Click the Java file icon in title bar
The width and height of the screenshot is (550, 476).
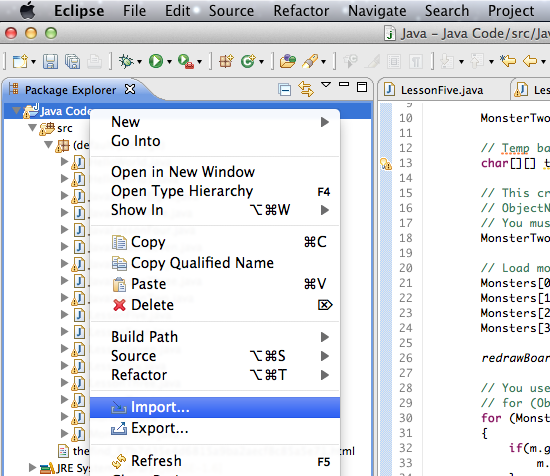(x=390, y=34)
